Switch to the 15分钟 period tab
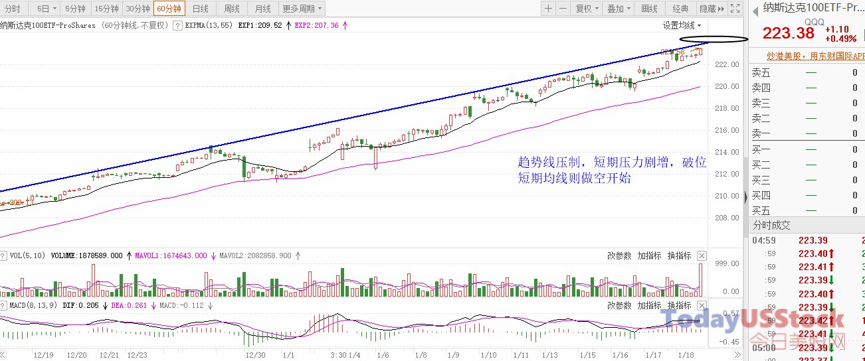Viewport: 865px width, 361px height. coord(106,8)
